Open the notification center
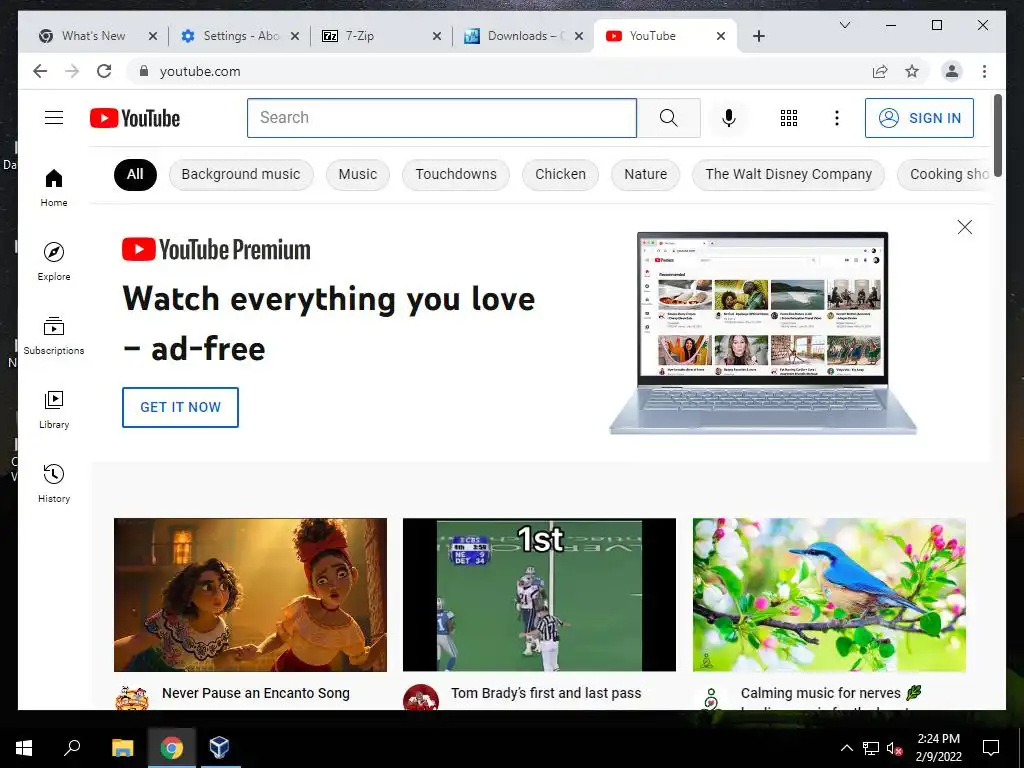 point(991,748)
